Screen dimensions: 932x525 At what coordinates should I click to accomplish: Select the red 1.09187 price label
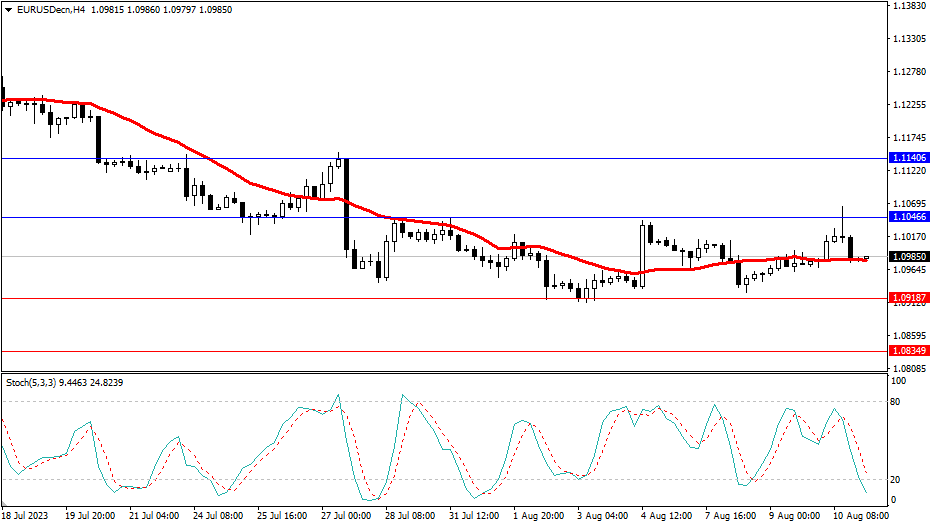(909, 298)
